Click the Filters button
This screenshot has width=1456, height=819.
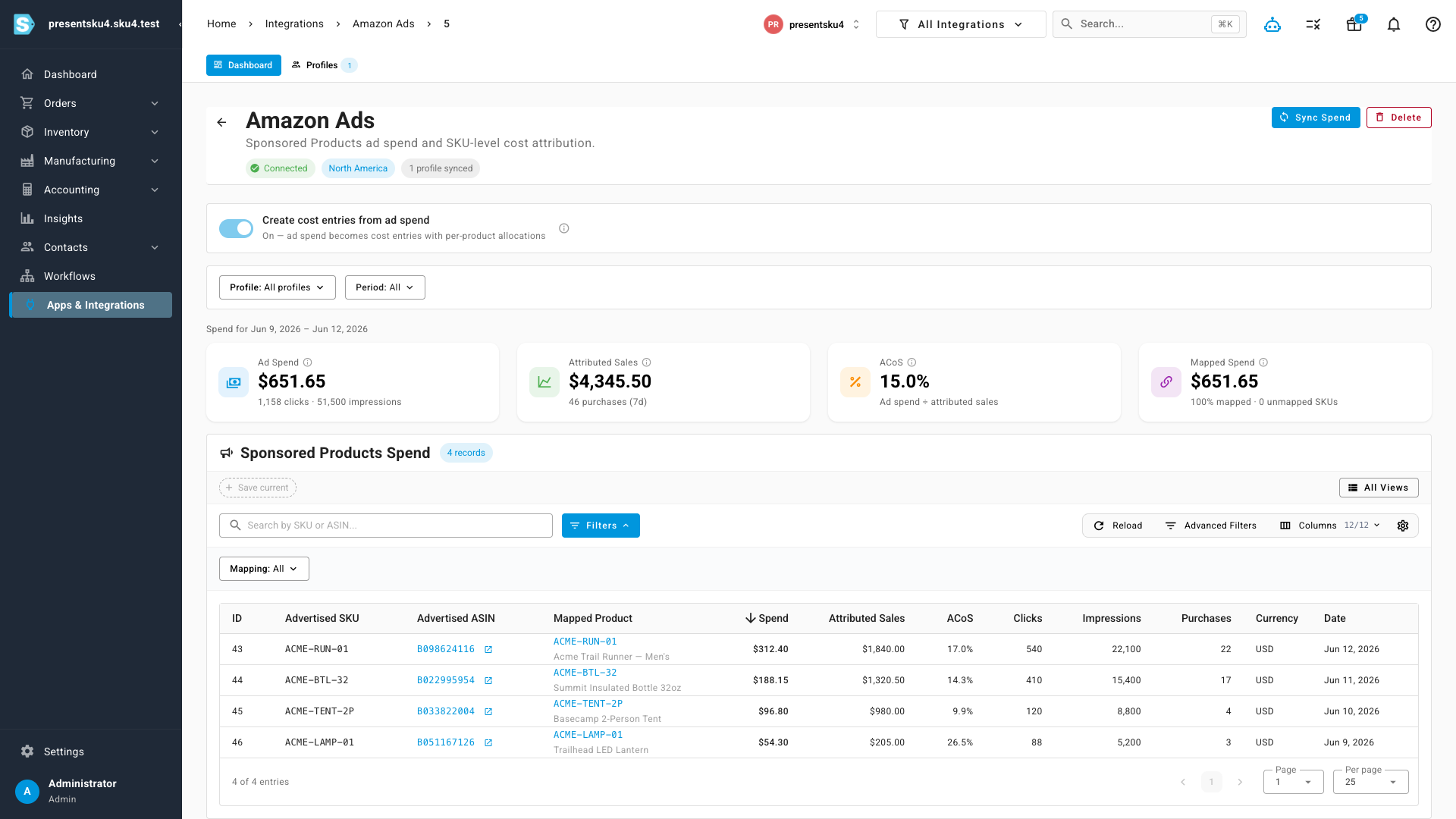(601, 526)
